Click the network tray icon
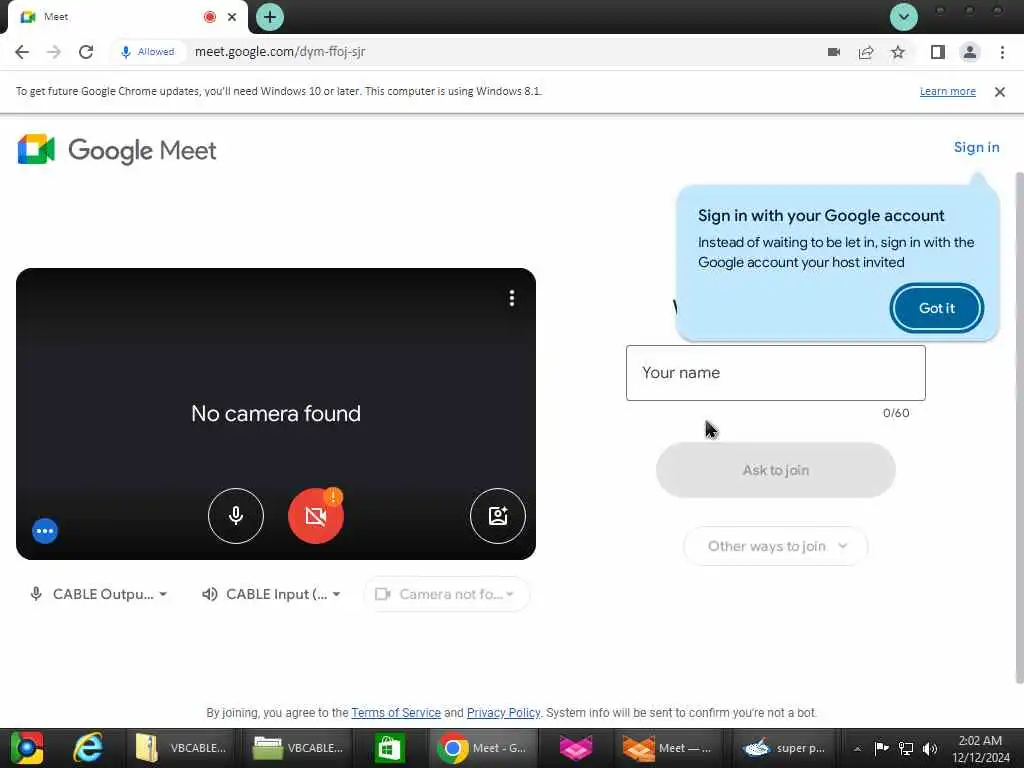 tap(906, 748)
